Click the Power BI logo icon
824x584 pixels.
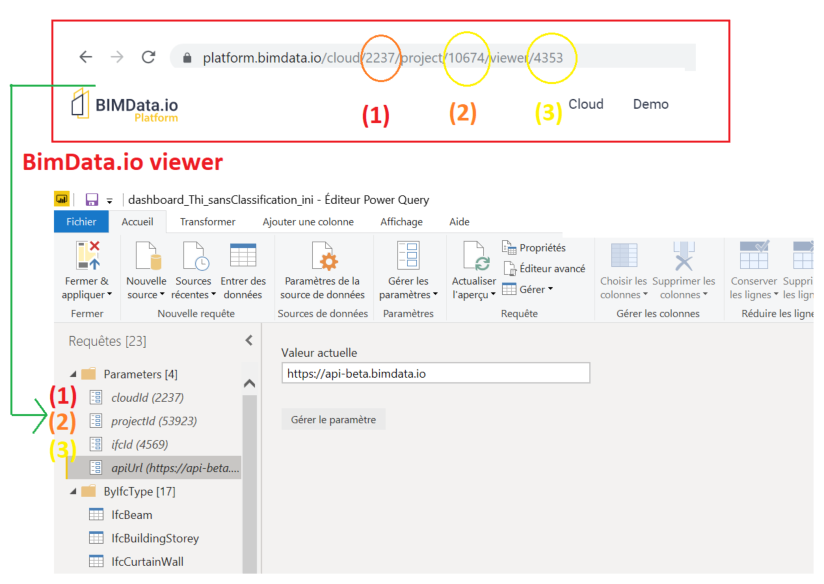point(62,199)
